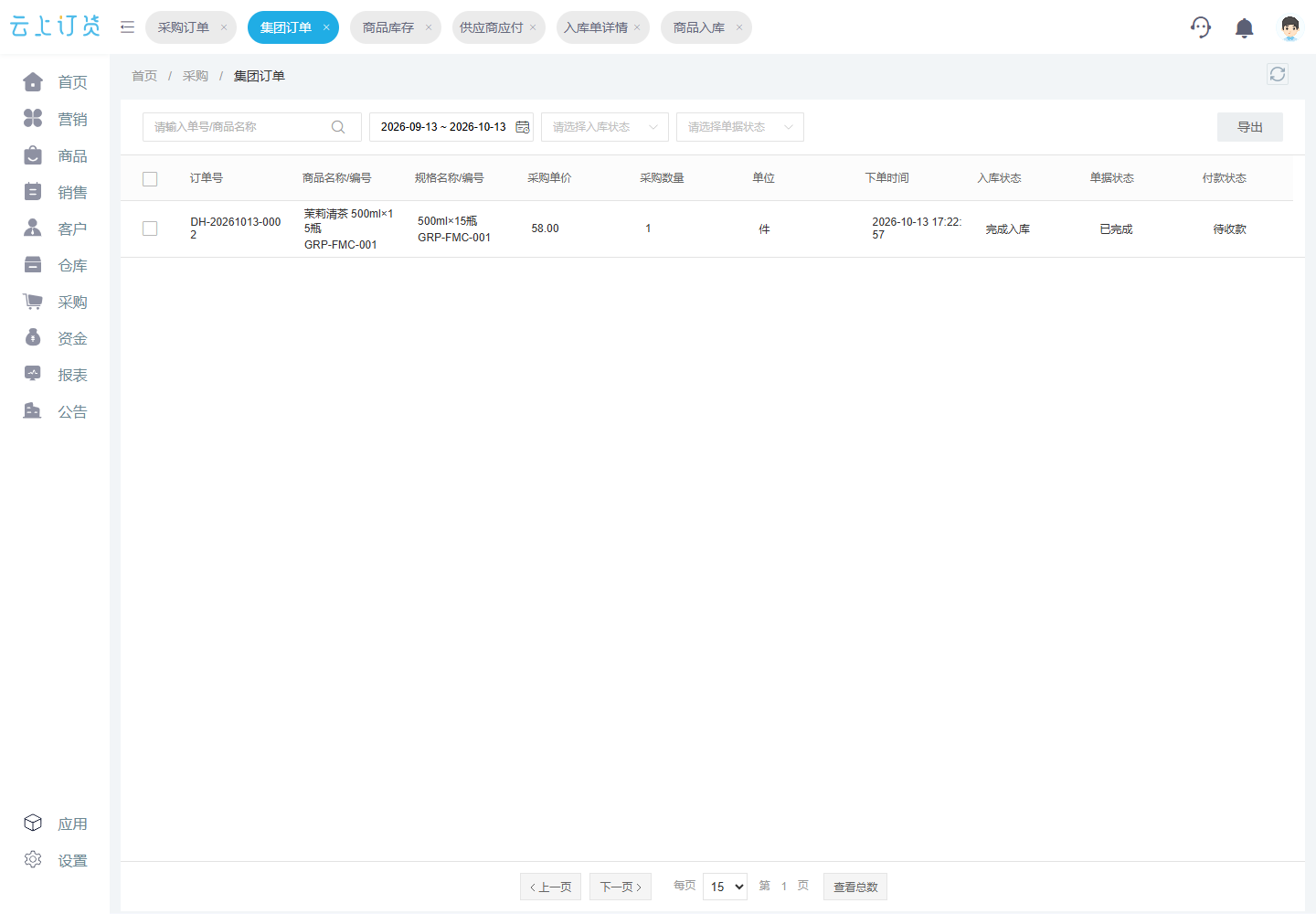Close the 集团订单 tab
Viewport: 1316px width, 914px height.
(x=326, y=27)
